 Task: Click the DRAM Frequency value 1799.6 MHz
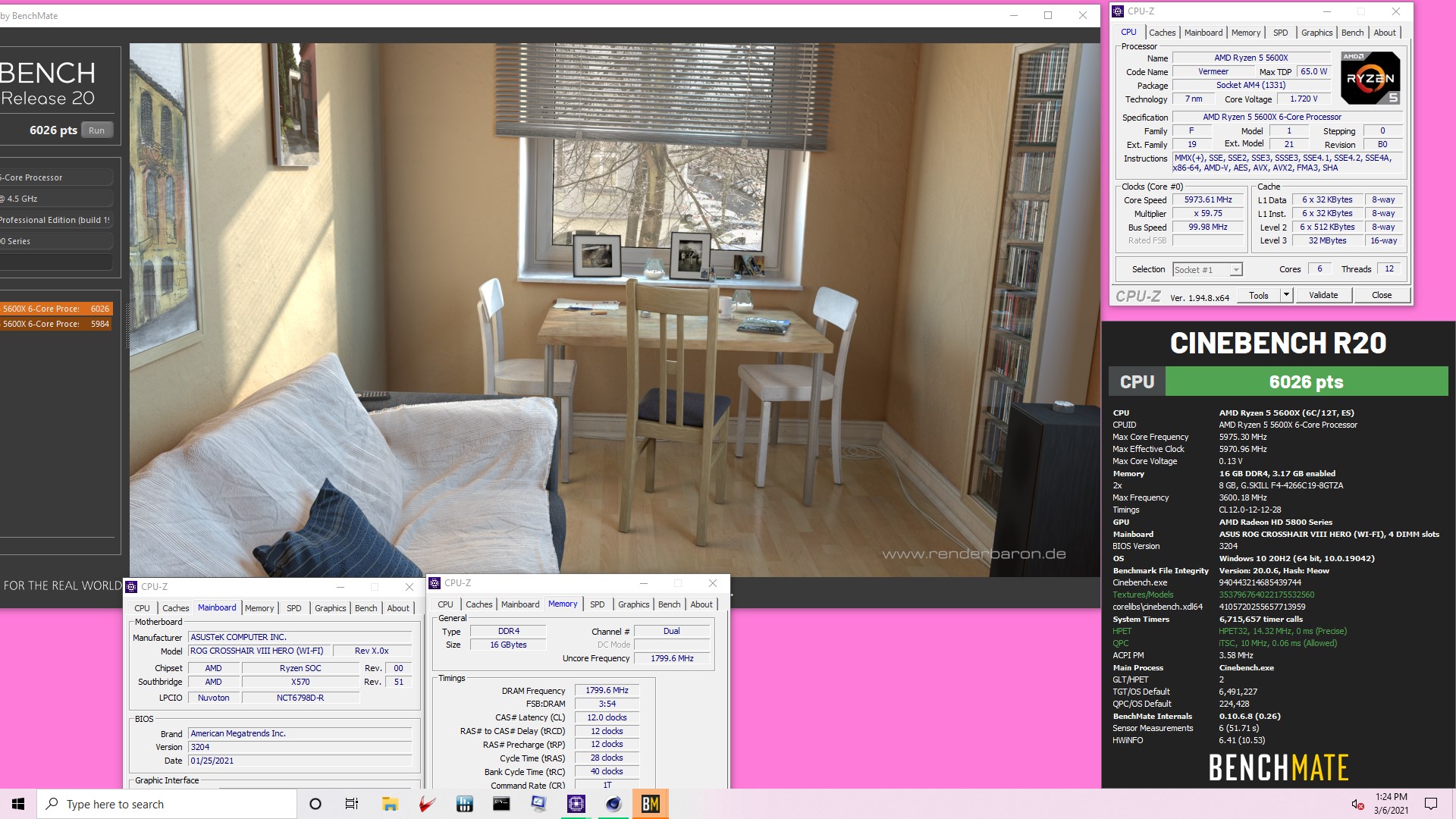tap(607, 690)
